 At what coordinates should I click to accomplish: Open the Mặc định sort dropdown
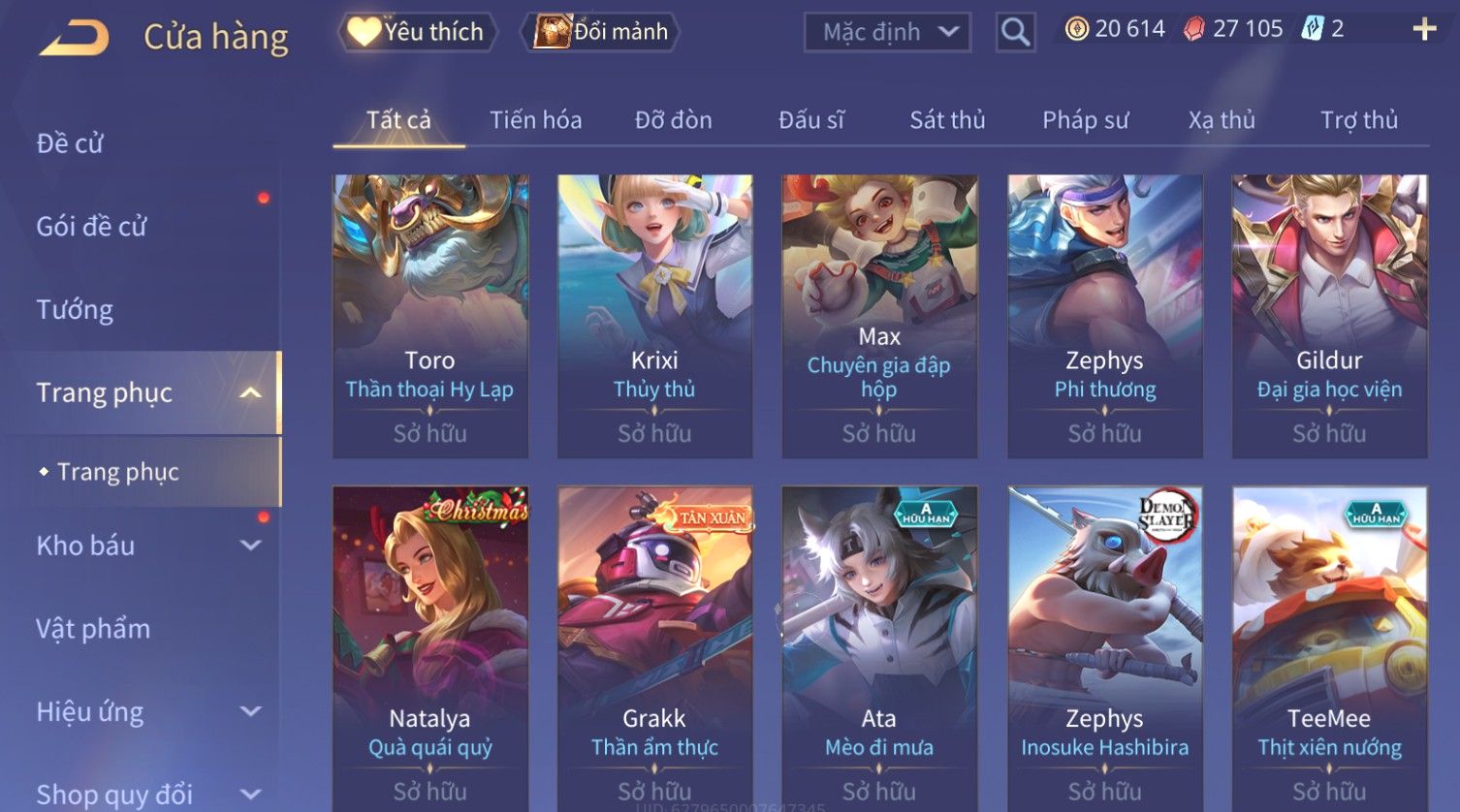[887, 32]
